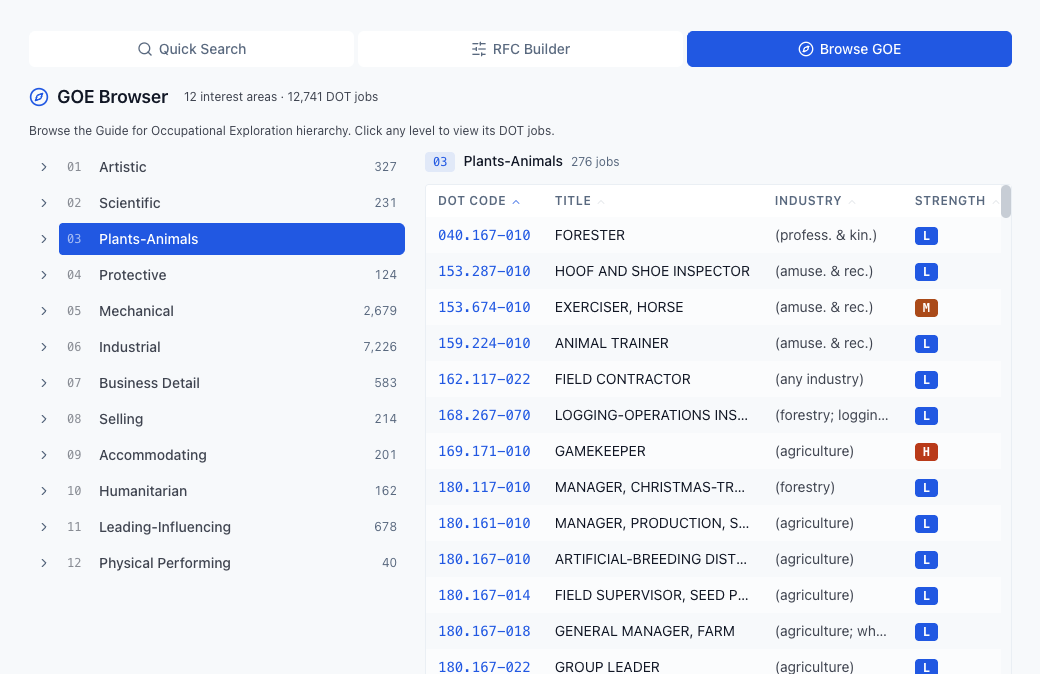Expand the 07 Business Detail chevron
This screenshot has height=674, width=1040.
click(44, 383)
